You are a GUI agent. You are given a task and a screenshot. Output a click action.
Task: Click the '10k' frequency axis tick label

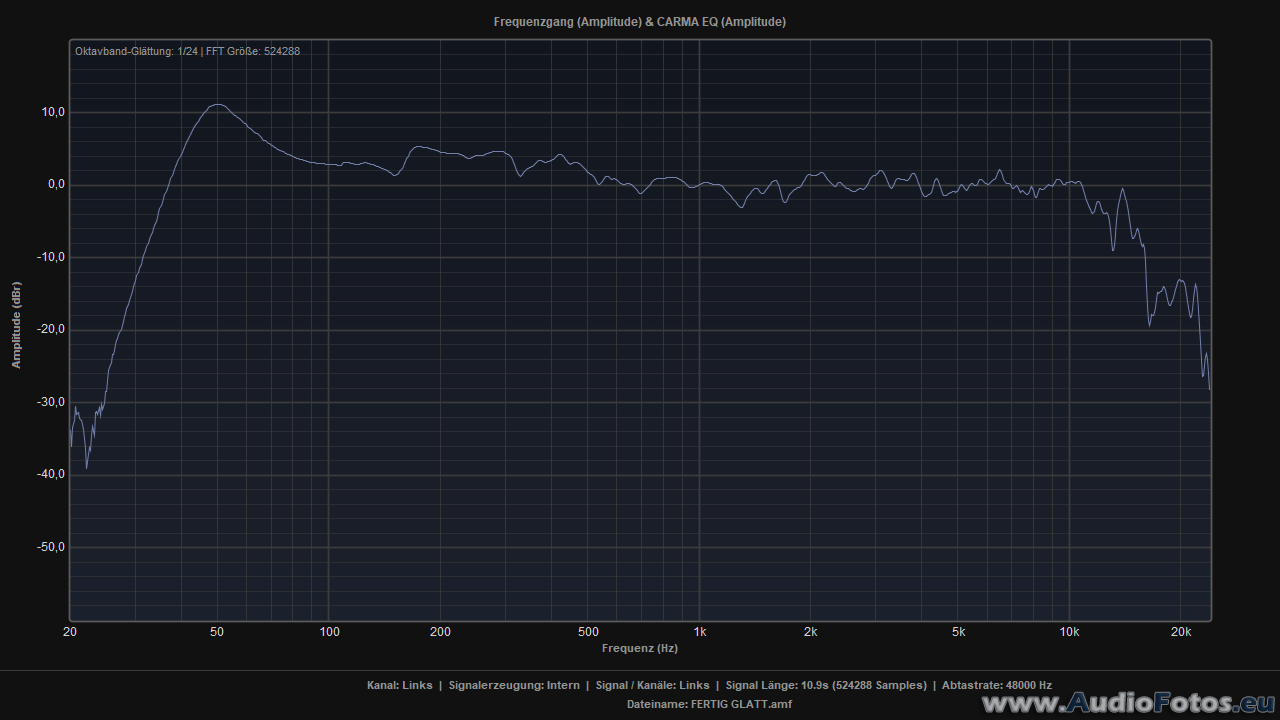(x=1070, y=632)
